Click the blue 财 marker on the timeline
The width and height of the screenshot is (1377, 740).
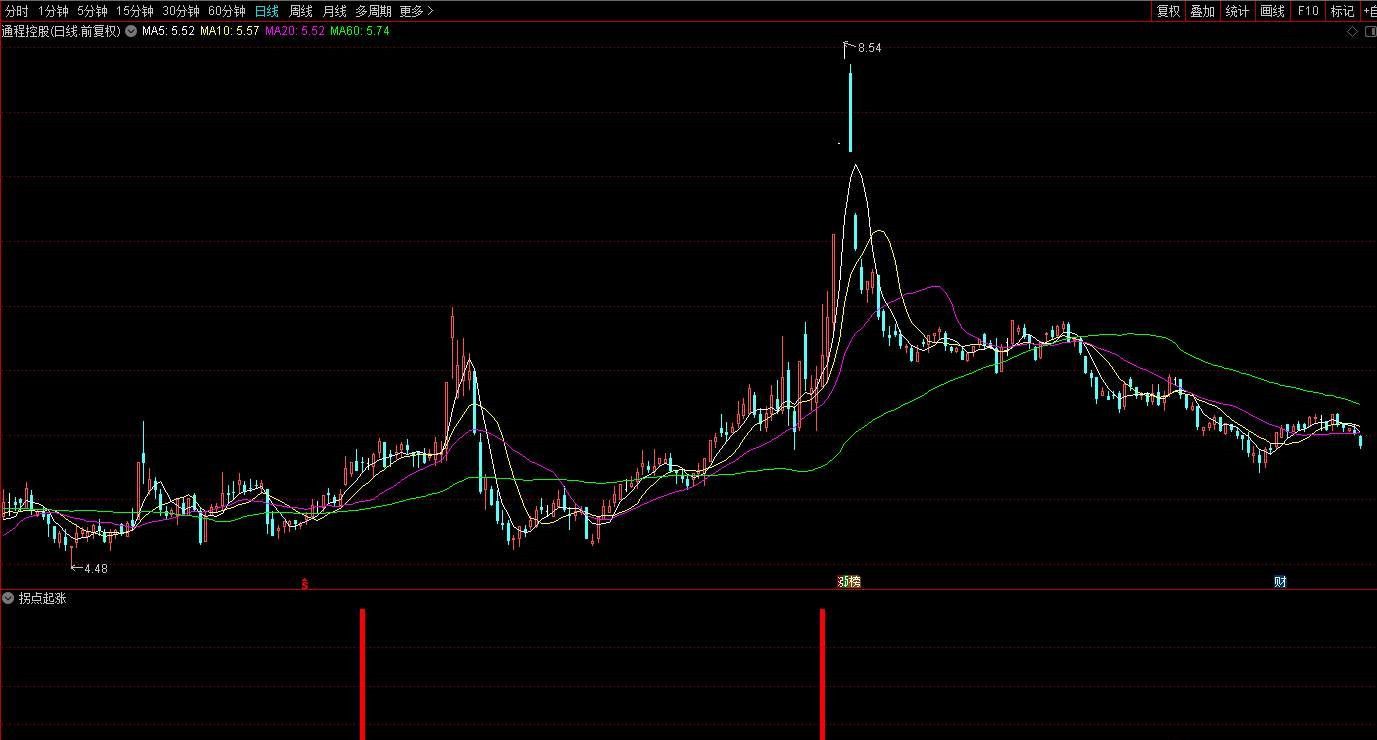(x=1280, y=582)
